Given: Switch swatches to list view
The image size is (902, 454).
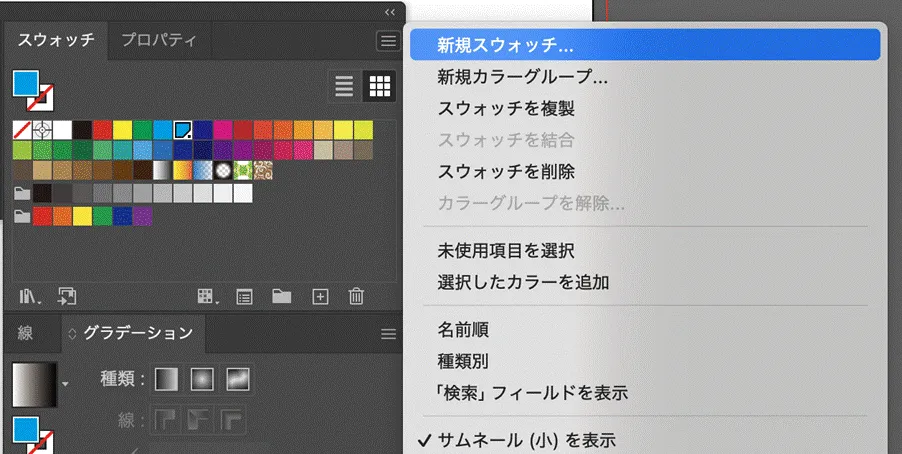Looking at the screenshot, I should (345, 87).
